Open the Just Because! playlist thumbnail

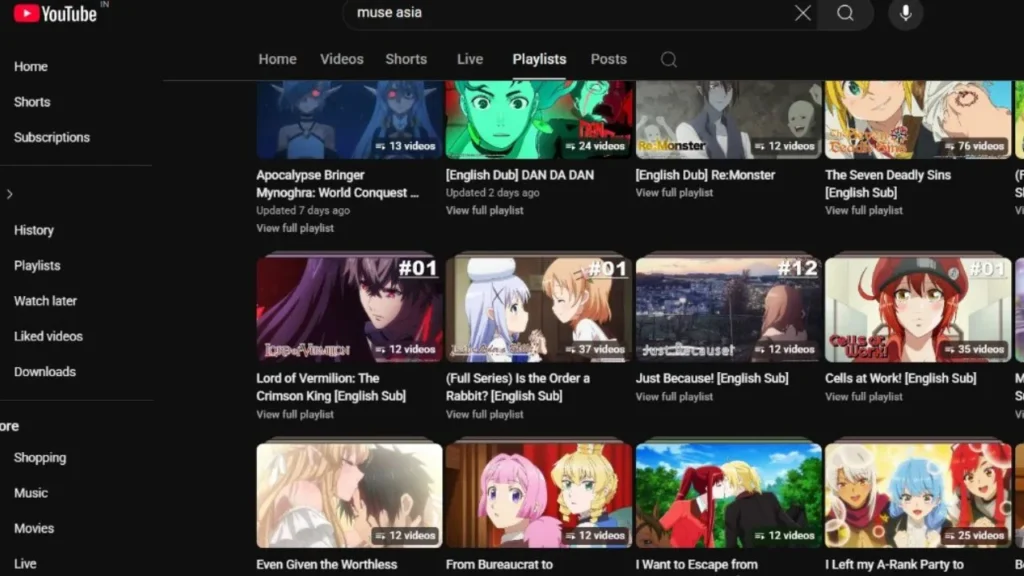[728, 308]
